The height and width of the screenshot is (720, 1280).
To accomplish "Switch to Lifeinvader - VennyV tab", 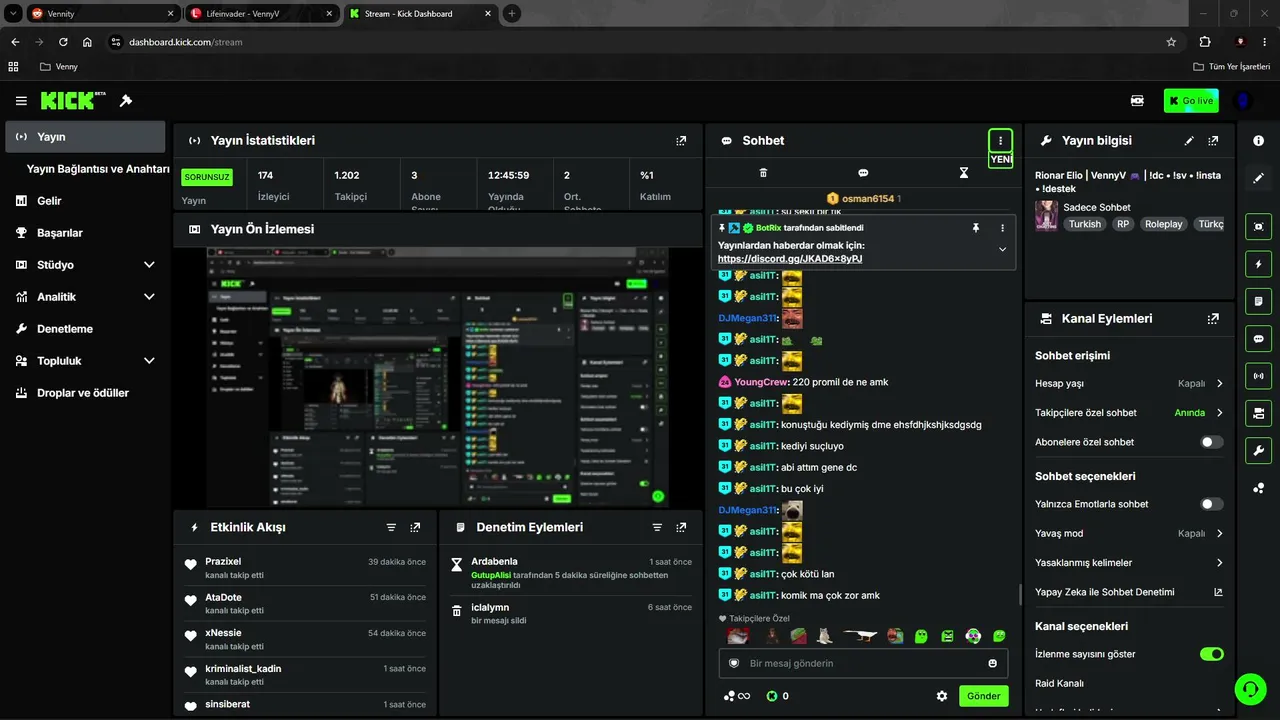I will click(263, 14).
